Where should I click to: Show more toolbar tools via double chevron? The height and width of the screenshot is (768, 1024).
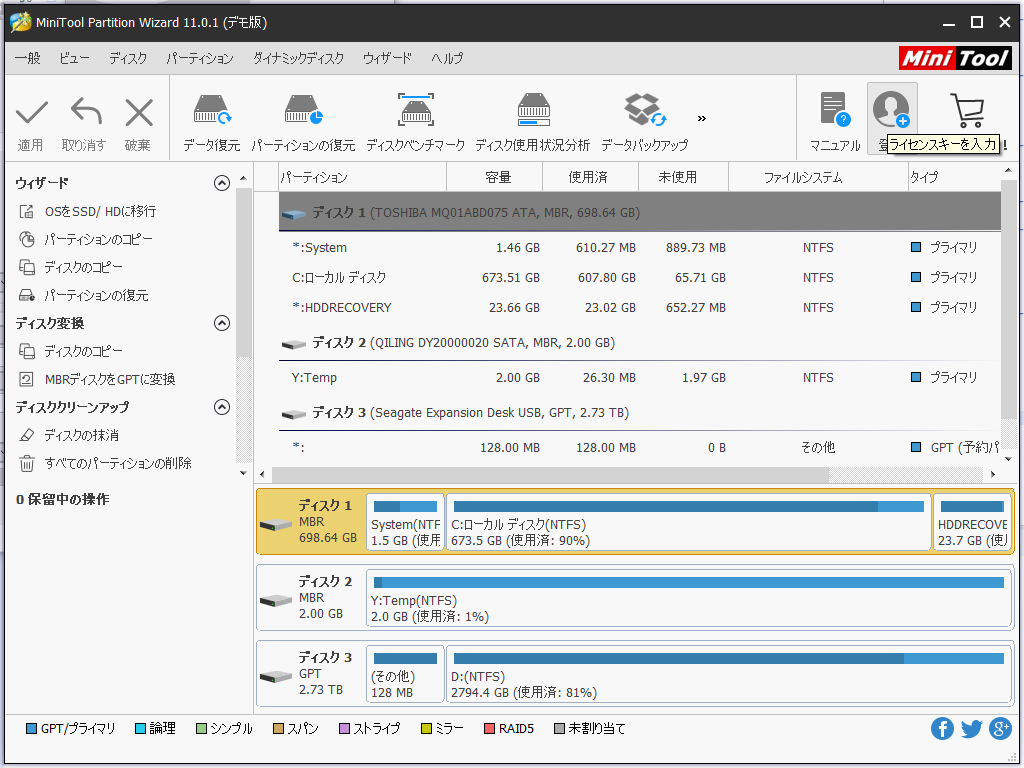701,118
